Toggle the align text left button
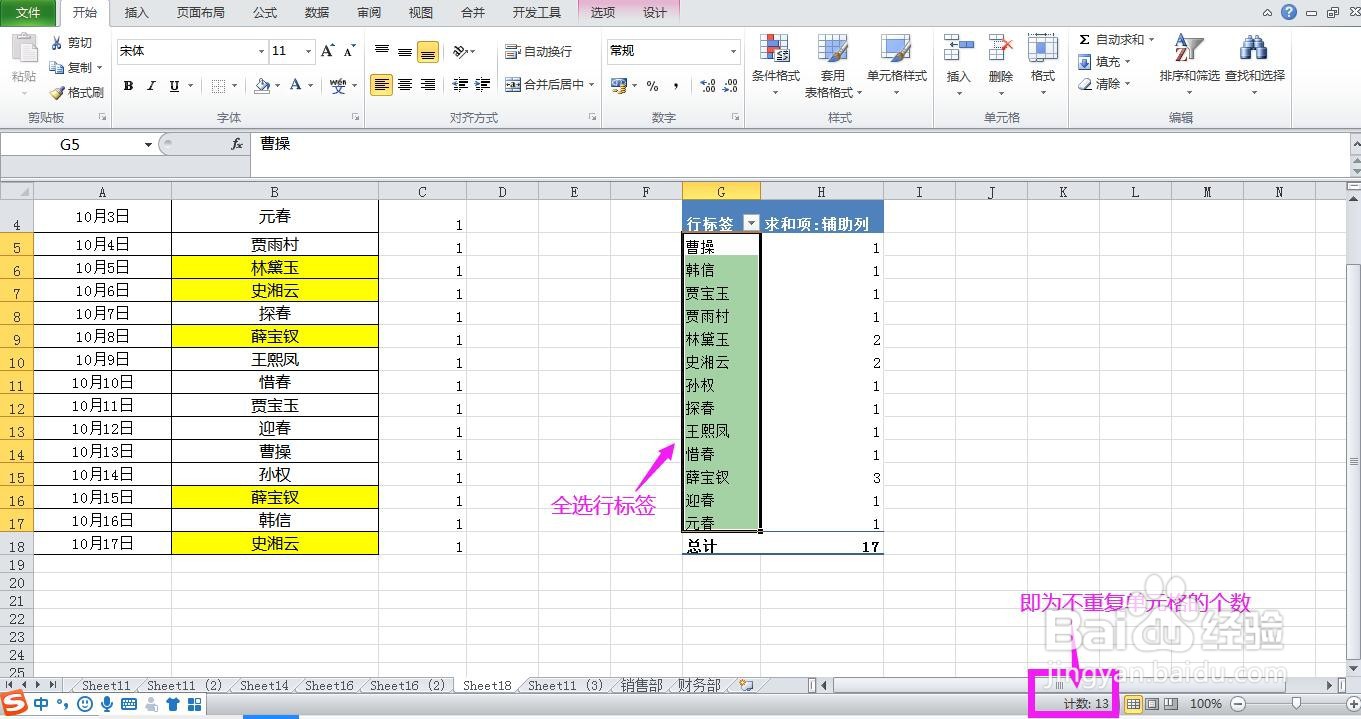Viewport: 1361px width, 719px height. point(382,85)
